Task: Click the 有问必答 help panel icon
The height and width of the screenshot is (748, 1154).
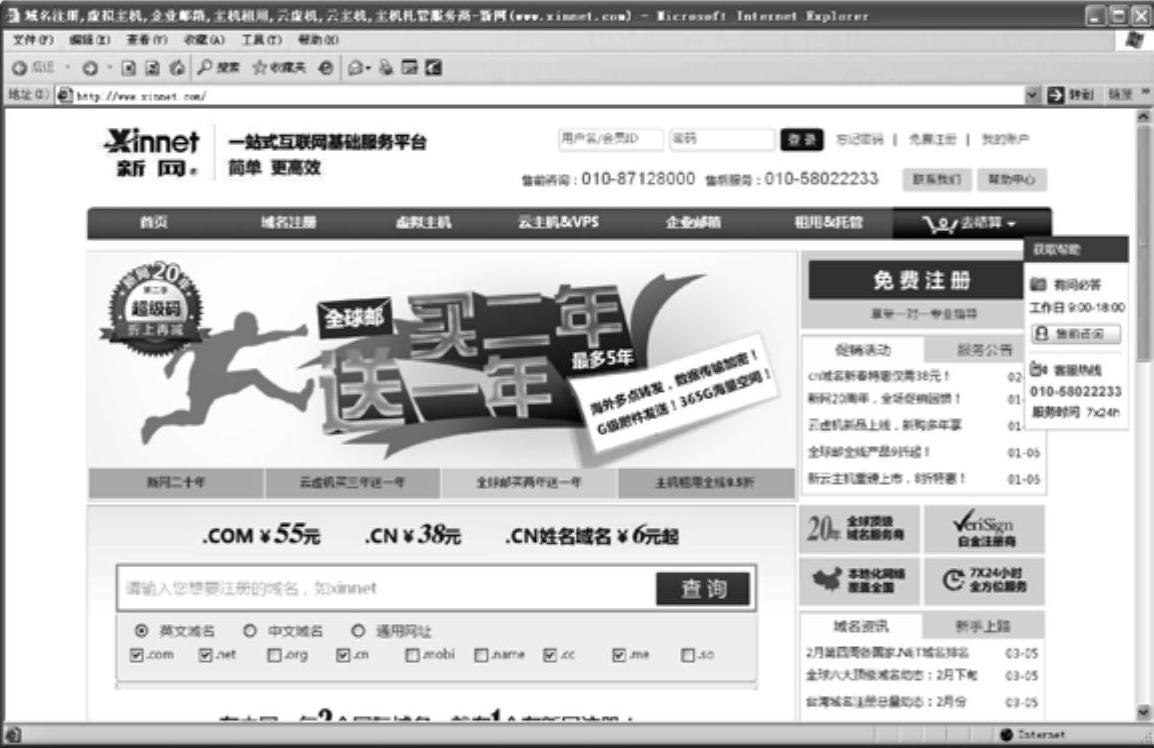Action: coord(1038,284)
